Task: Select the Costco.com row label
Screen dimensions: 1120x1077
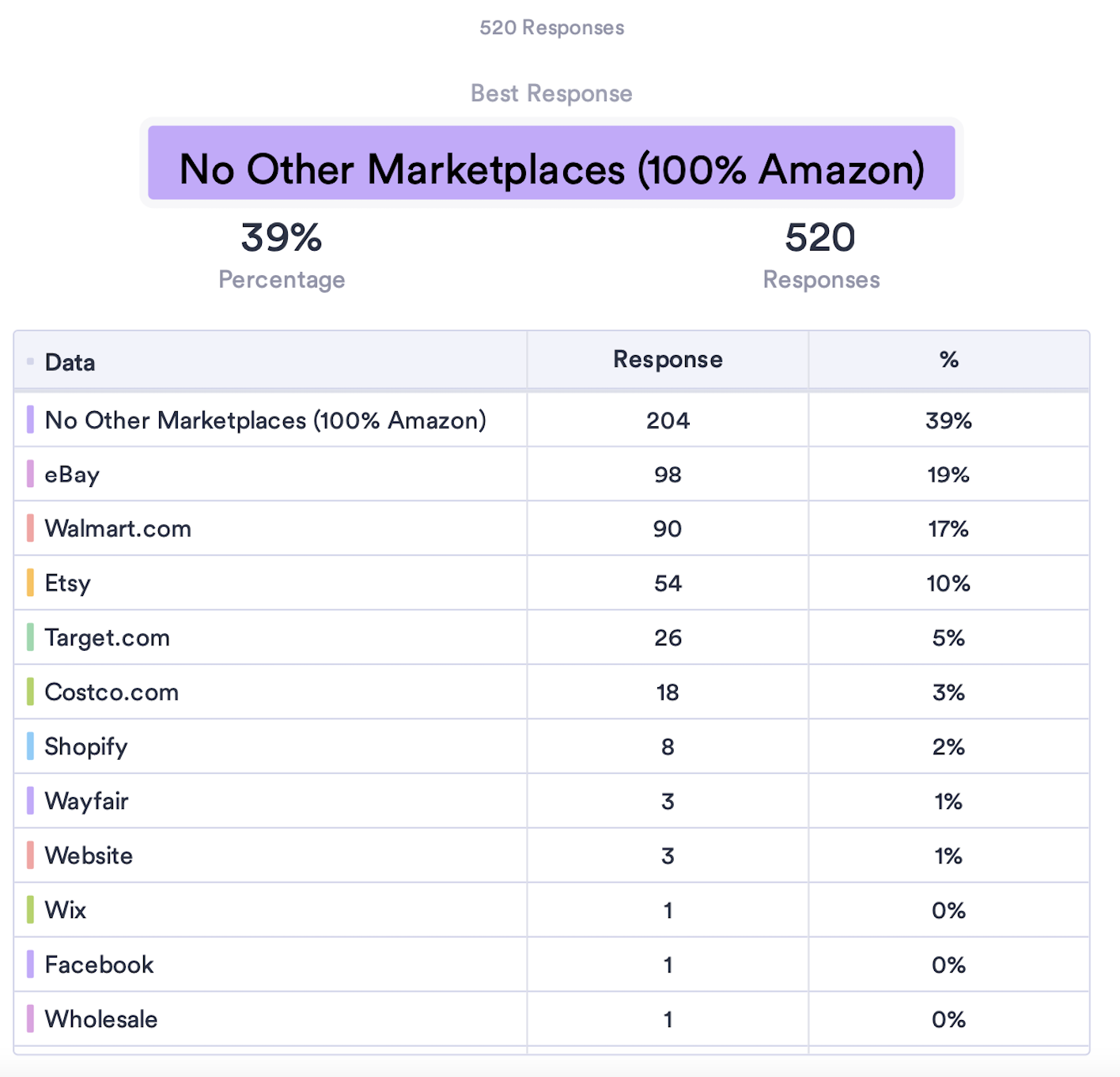Action: coord(112,692)
